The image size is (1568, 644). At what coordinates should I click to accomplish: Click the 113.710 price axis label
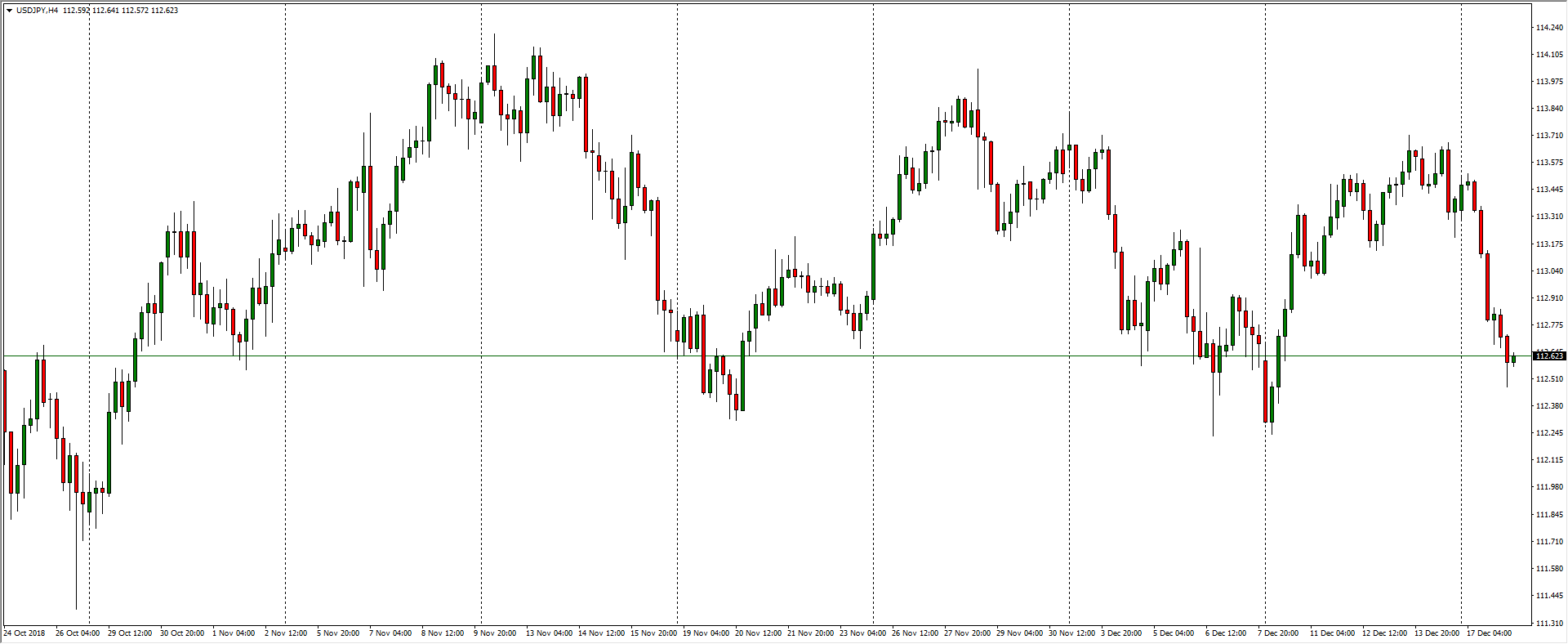point(1548,136)
